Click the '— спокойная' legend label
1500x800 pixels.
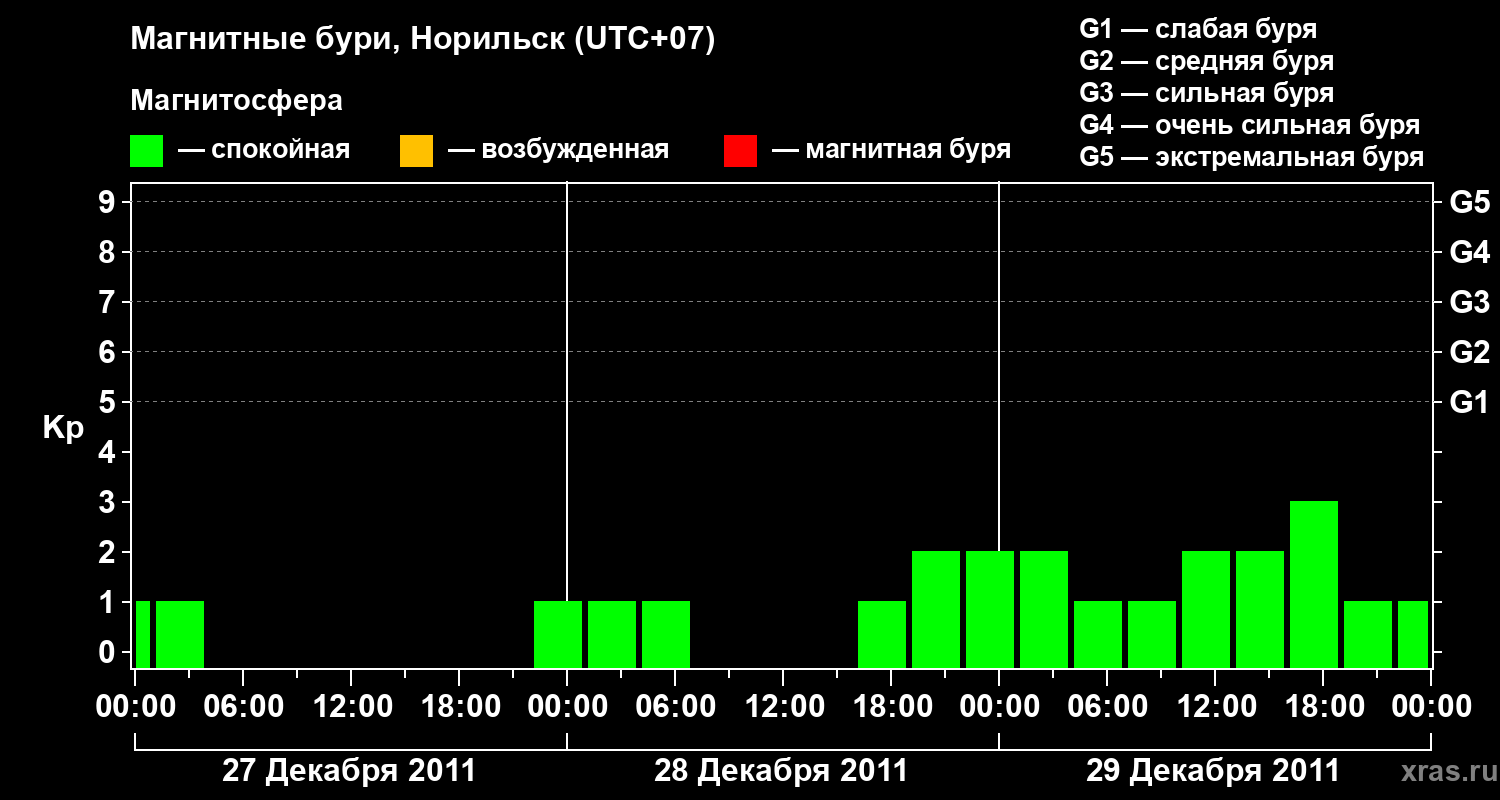coord(264,151)
